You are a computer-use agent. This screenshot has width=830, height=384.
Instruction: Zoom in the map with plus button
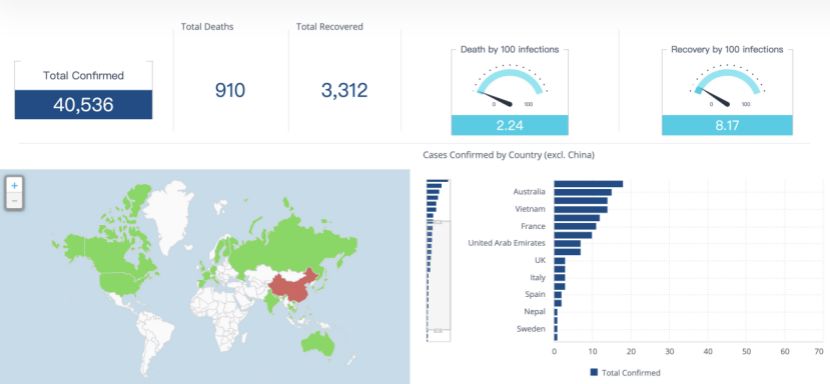14,185
